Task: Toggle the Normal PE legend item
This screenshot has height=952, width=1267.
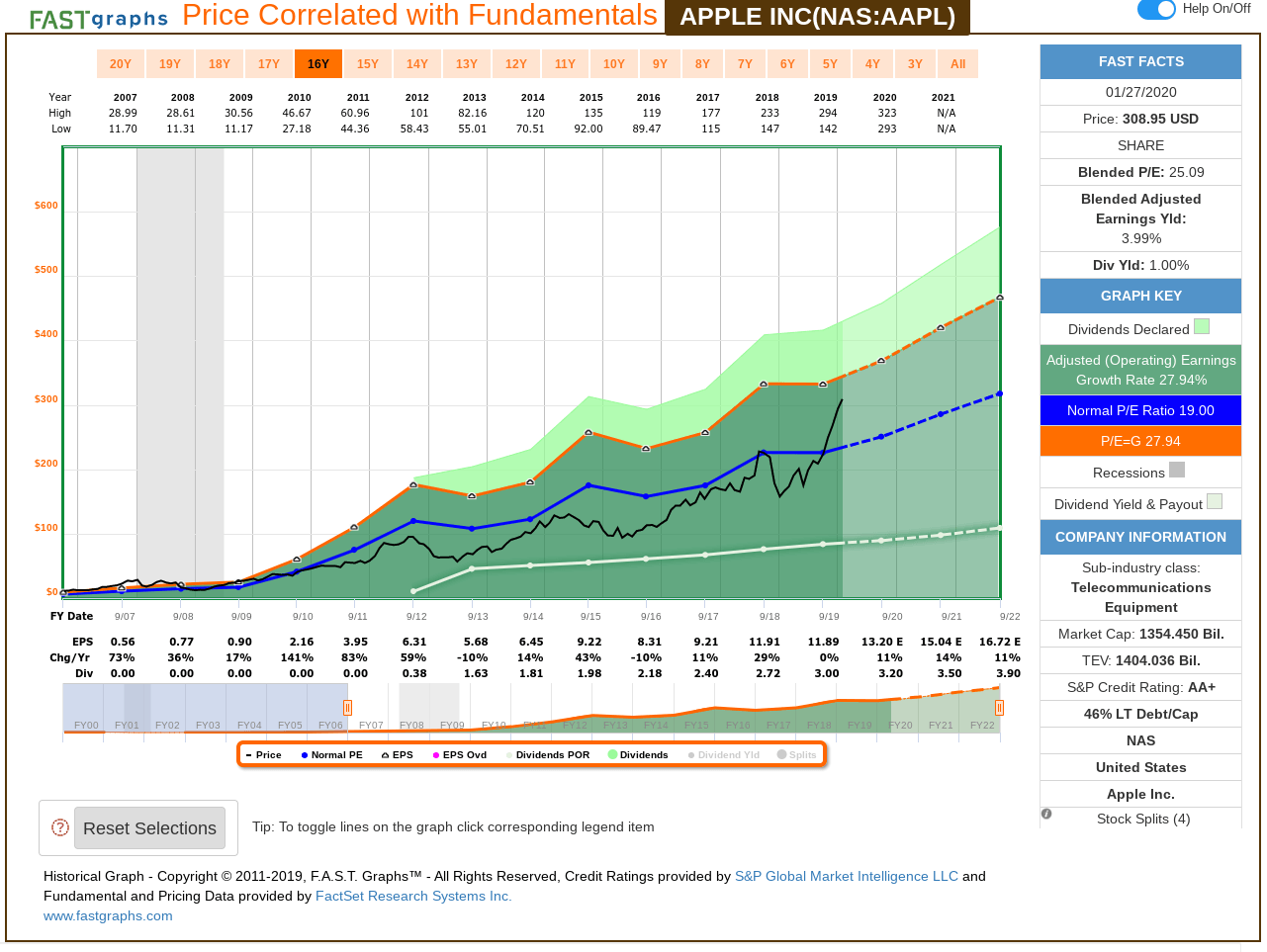Action: tap(332, 755)
